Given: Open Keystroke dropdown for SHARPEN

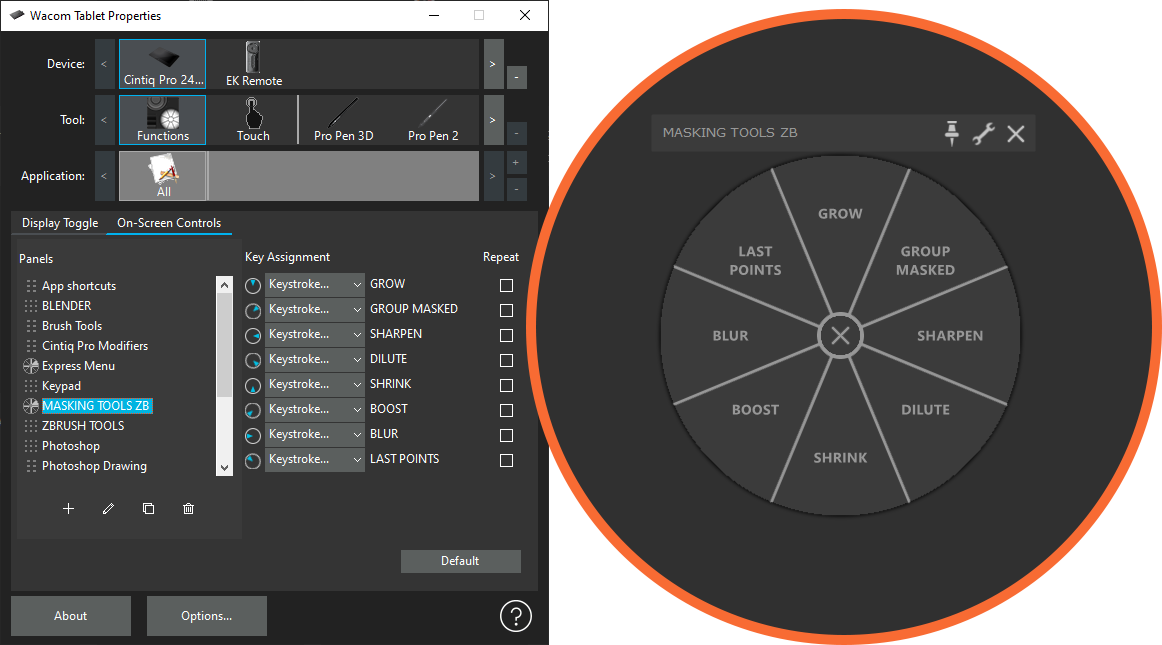Looking at the screenshot, I should [315, 334].
